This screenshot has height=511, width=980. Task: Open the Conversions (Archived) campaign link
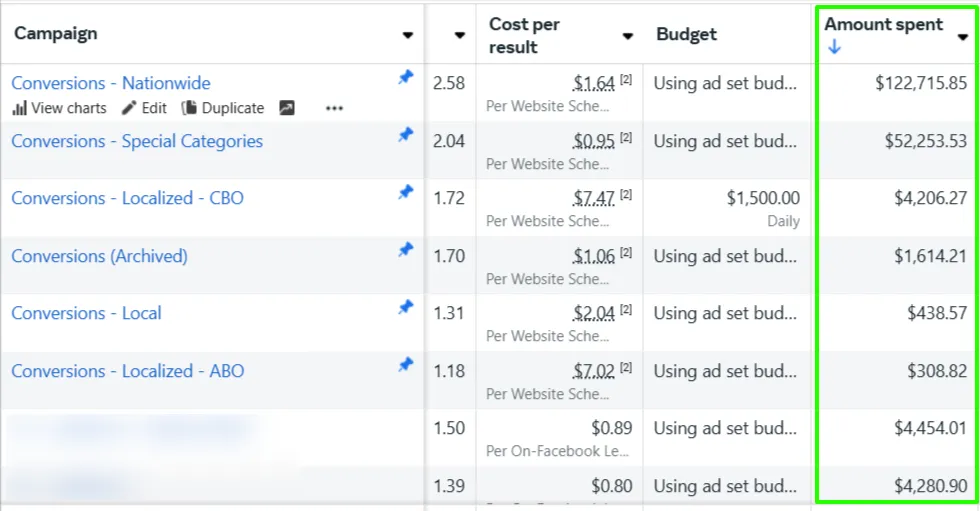click(x=99, y=256)
